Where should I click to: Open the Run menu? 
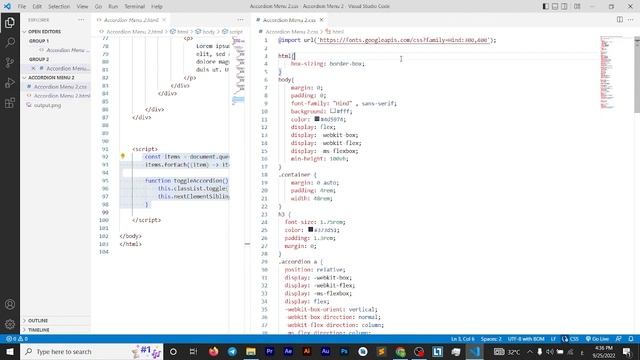(x=113, y=7)
